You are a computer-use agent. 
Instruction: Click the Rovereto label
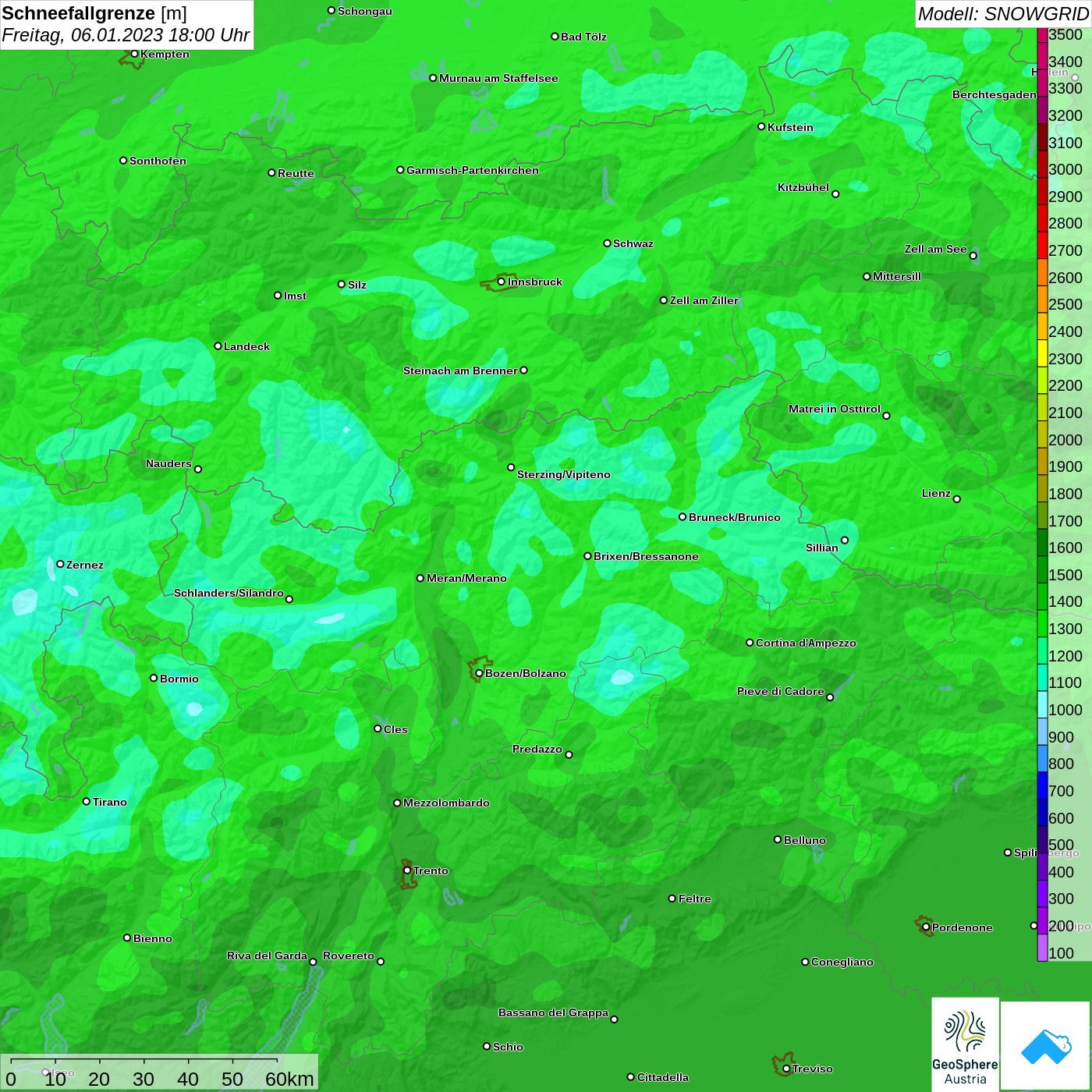coord(349,955)
